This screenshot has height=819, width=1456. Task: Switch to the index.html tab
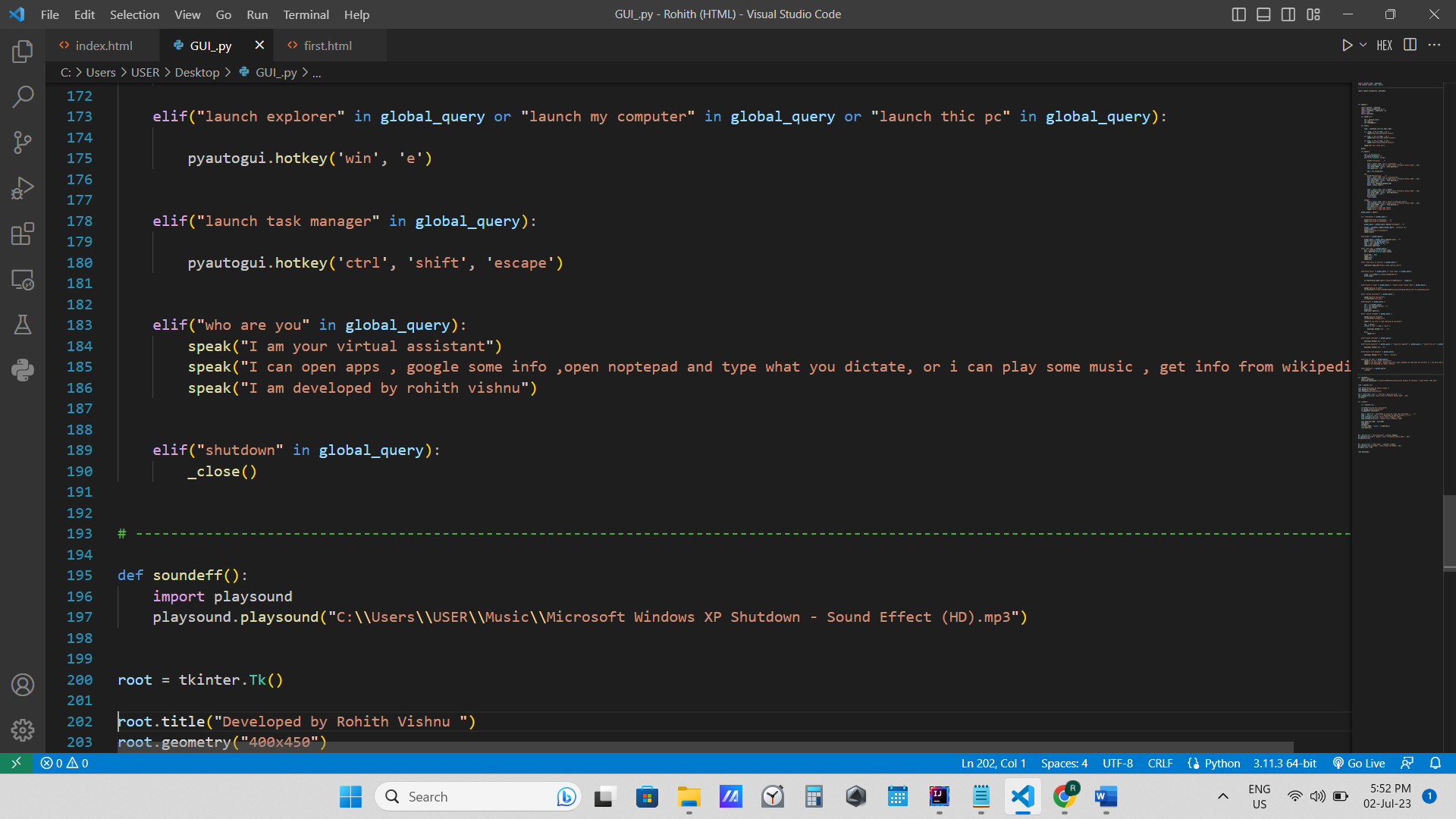[x=103, y=45]
